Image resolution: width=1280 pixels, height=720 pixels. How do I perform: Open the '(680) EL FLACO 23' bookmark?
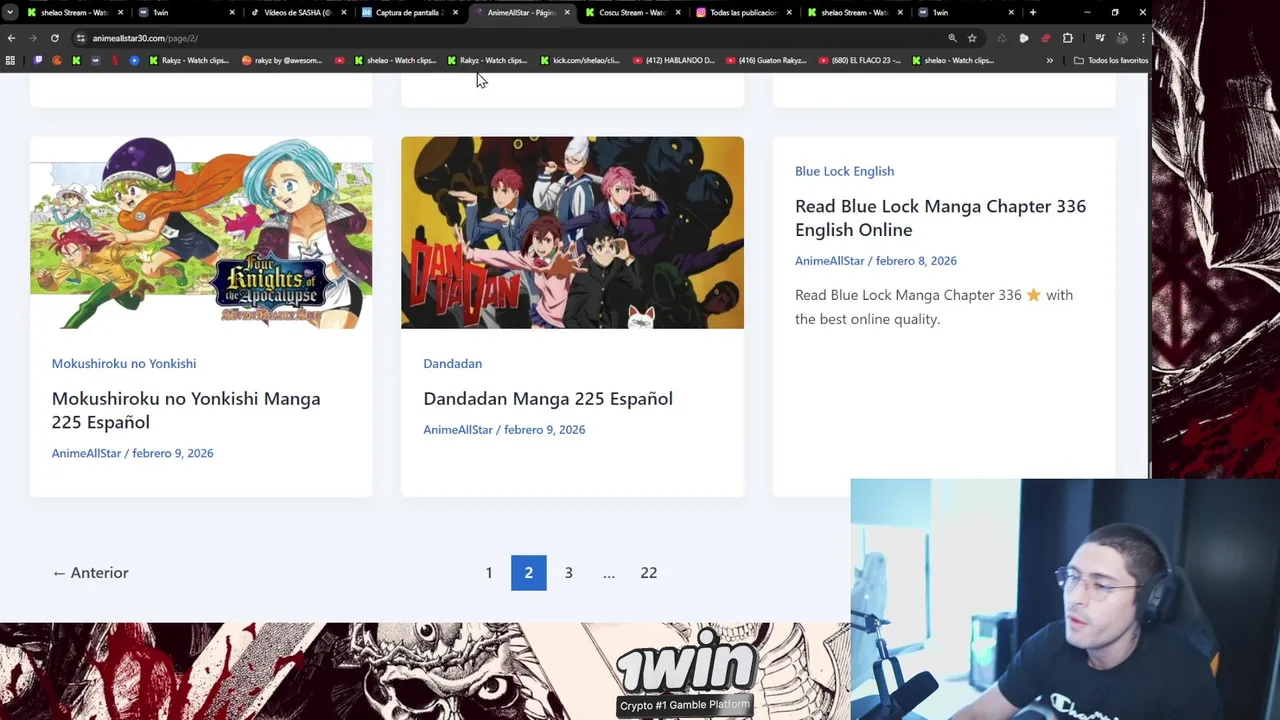[x=860, y=60]
